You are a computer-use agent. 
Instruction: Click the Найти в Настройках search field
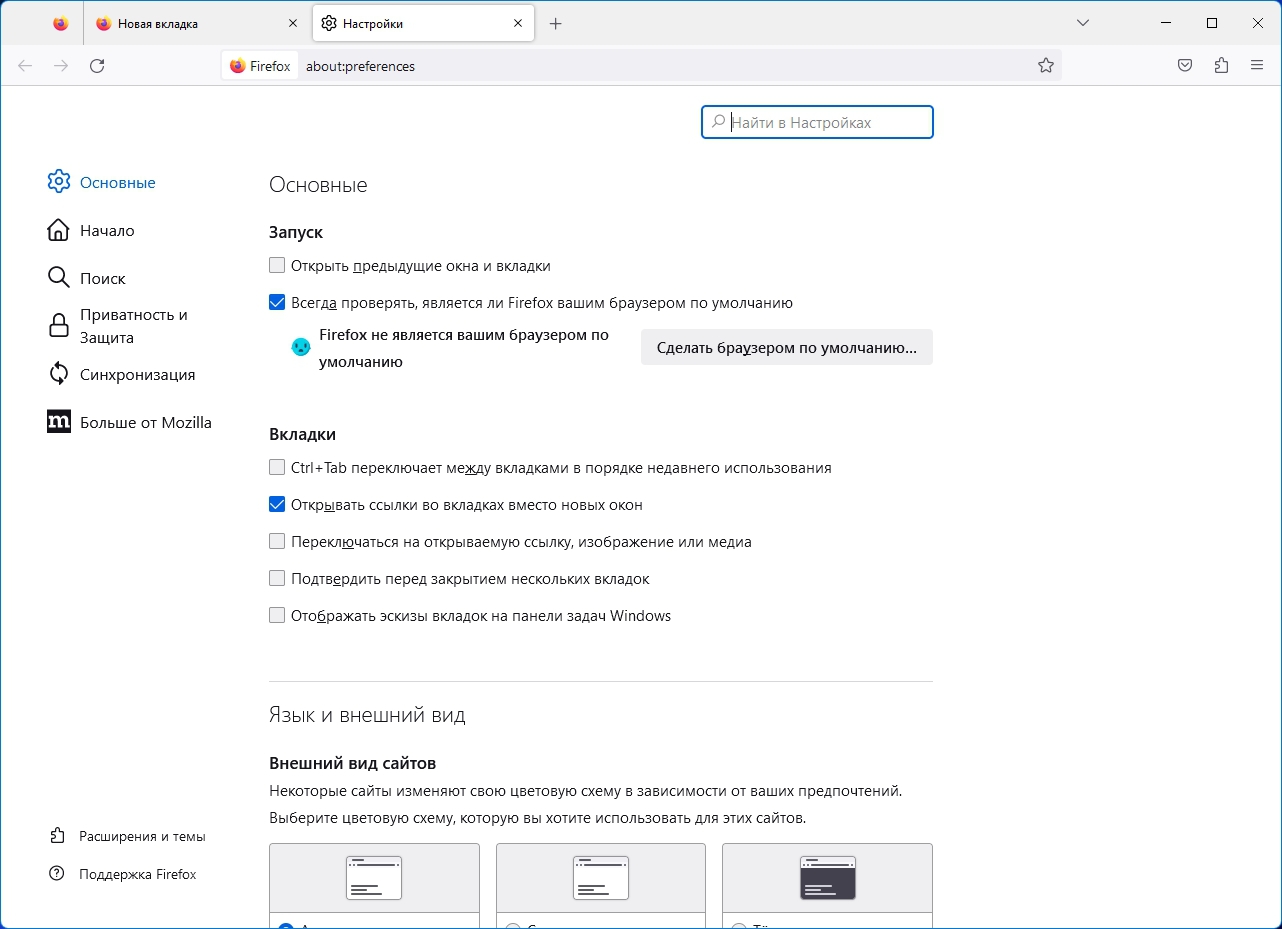[x=817, y=122]
